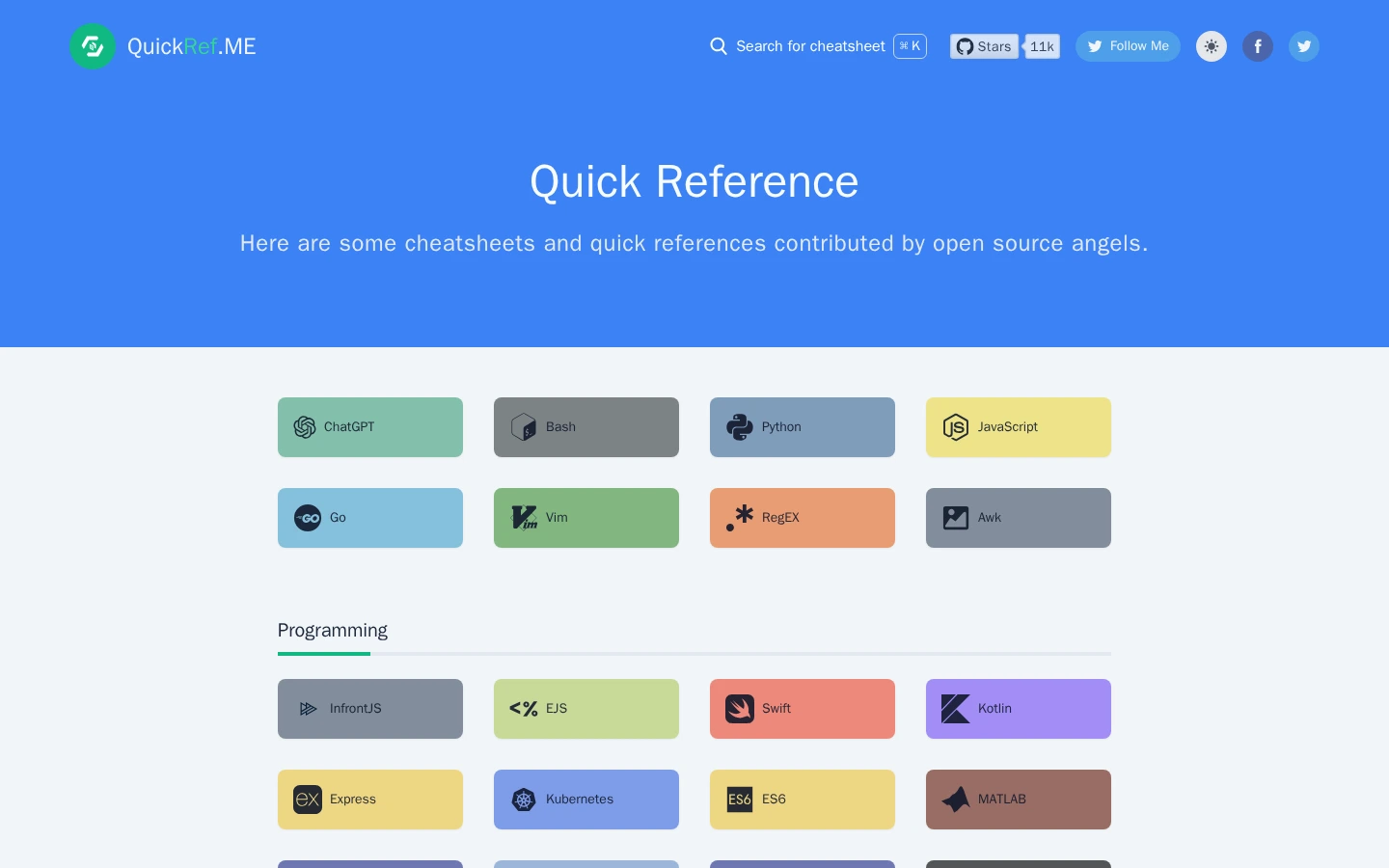This screenshot has width=1389, height=868.
Task: Open the Twitter share icon in header
Action: click(x=1304, y=46)
